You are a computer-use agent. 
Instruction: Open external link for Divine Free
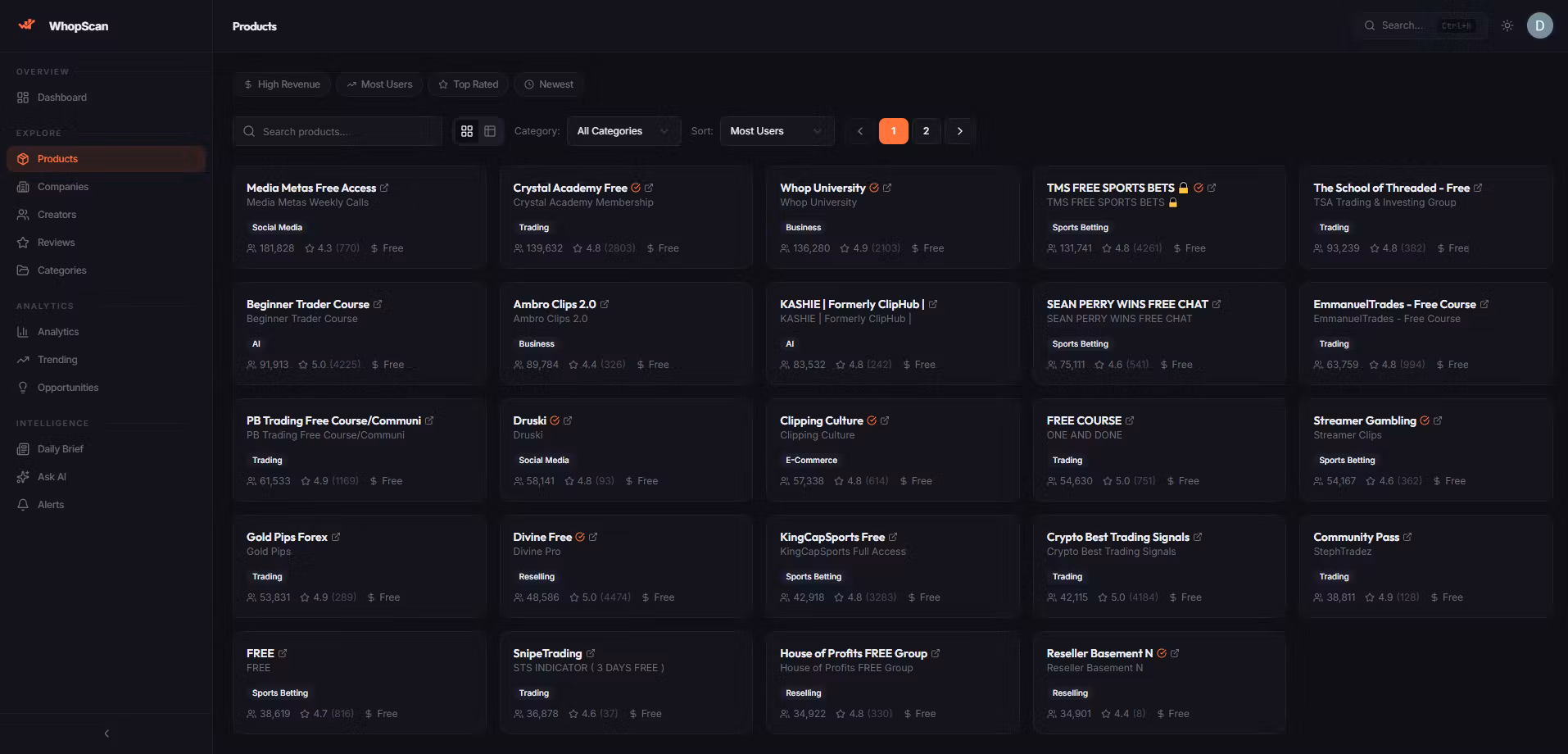pos(593,537)
